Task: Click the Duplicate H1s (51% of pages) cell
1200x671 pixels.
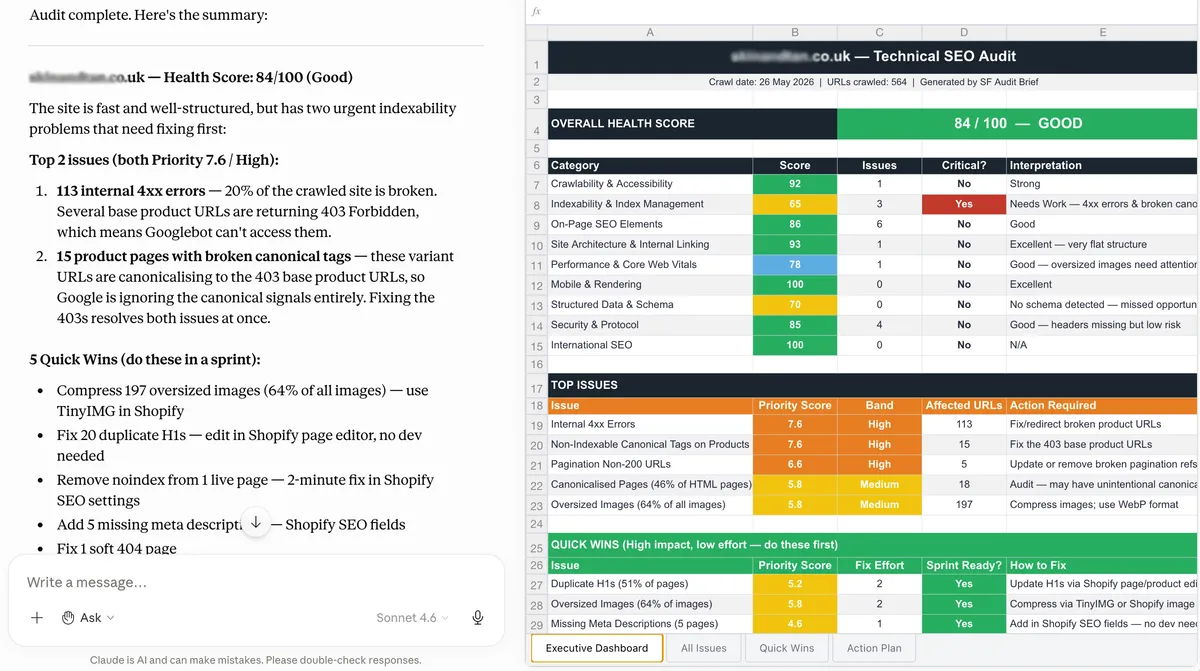Action: tap(650, 584)
